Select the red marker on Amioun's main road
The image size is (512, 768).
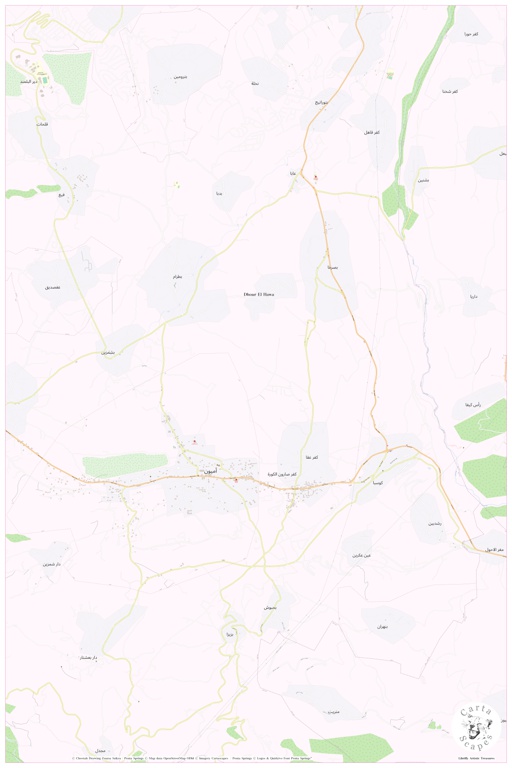(236, 480)
